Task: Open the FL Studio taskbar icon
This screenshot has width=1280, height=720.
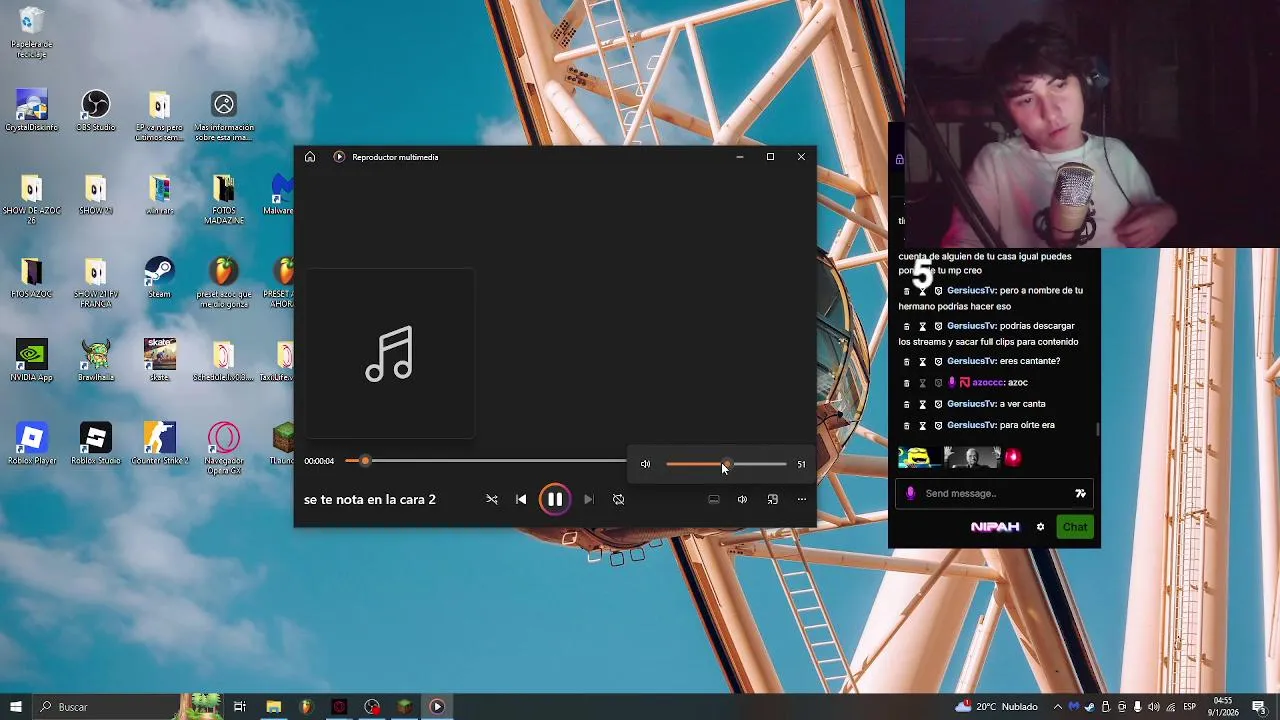Action: point(306,707)
